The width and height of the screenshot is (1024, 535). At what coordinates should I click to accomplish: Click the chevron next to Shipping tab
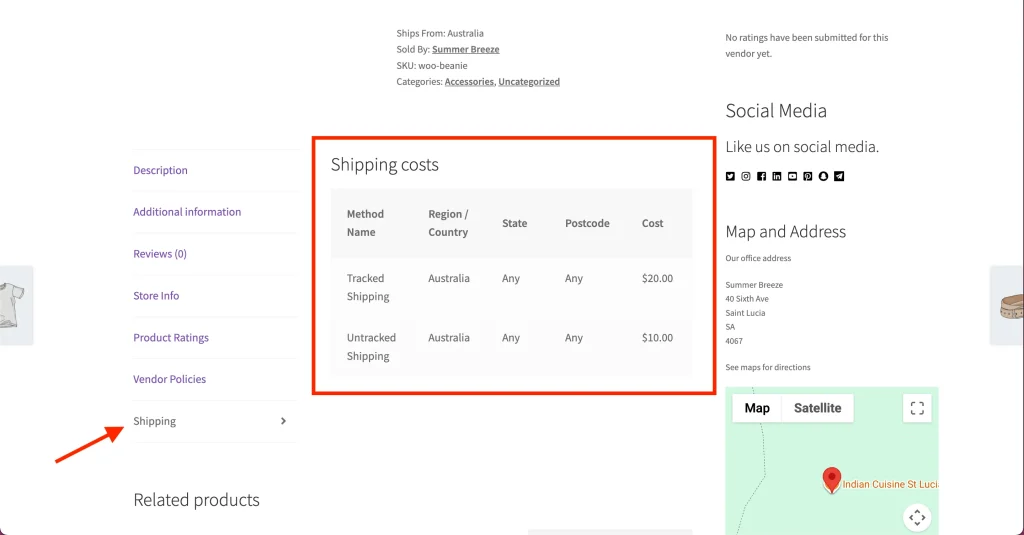tap(283, 421)
